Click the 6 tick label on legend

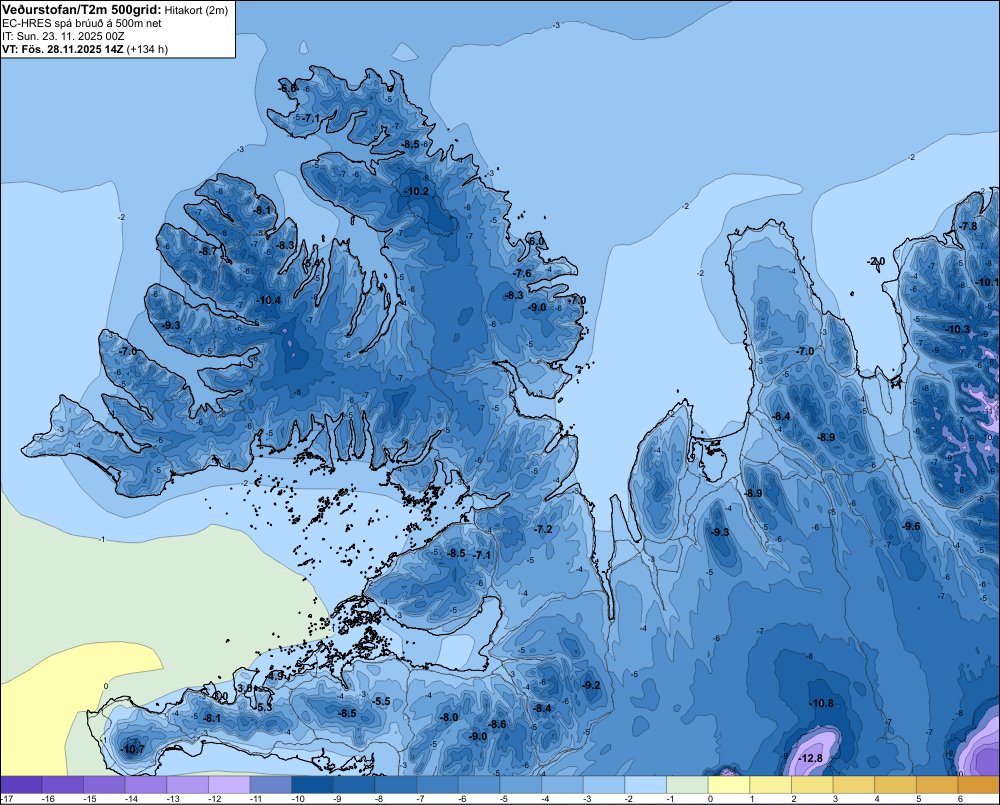960,799
